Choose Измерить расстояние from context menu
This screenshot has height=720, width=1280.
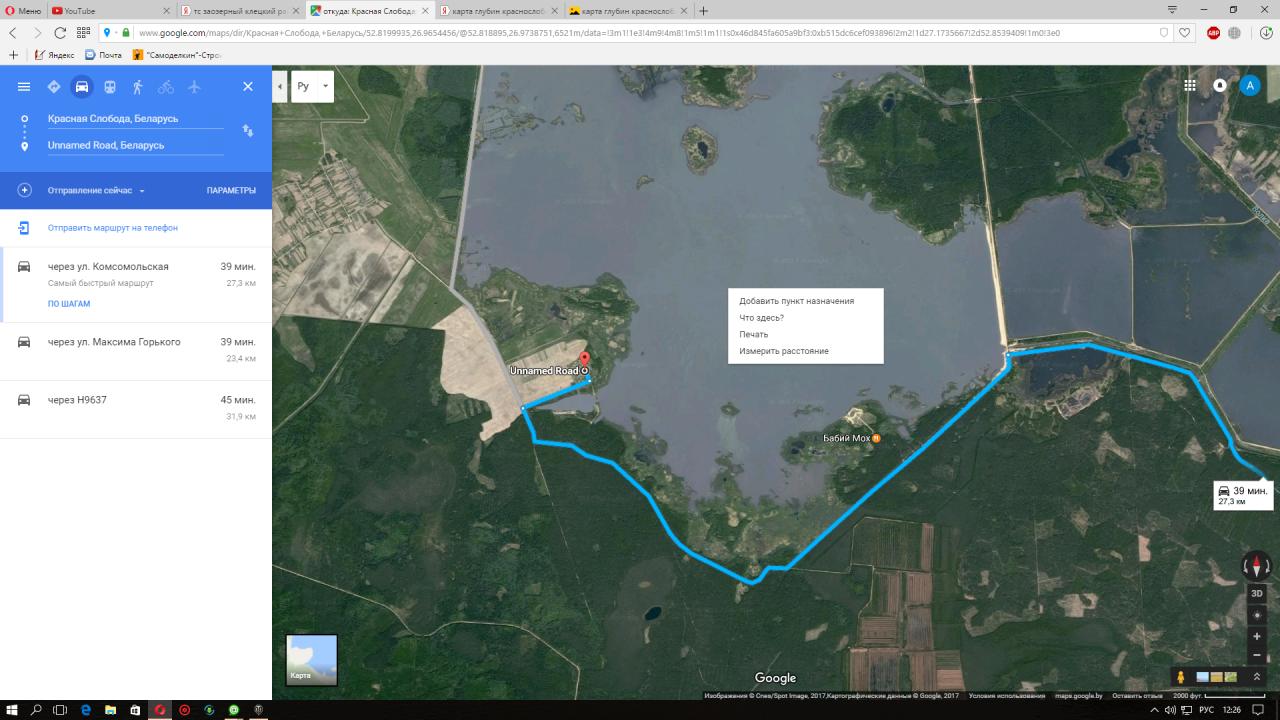pos(784,351)
